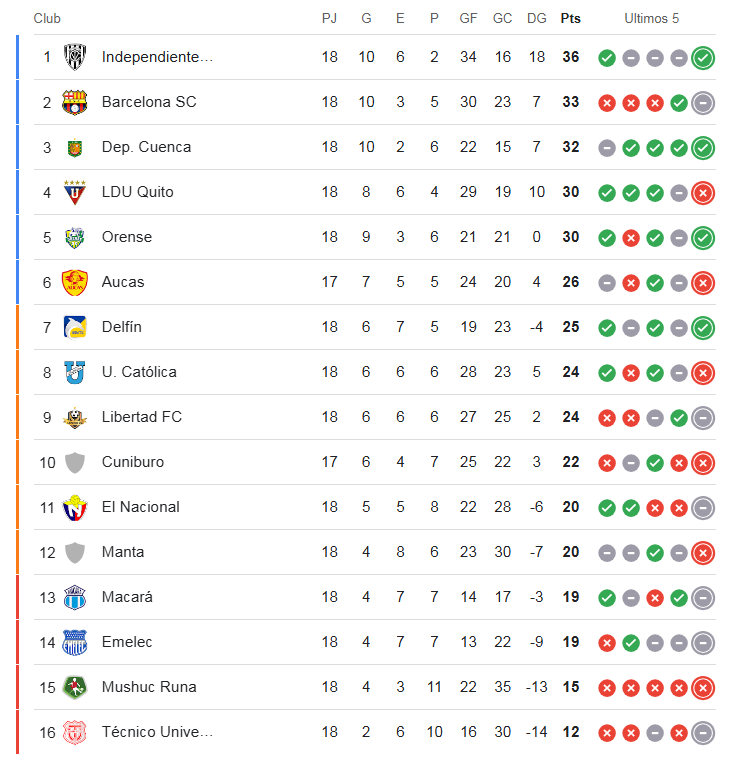The height and width of the screenshot is (775, 737).
Task: Click the Emelec blue crest icon
Action: pyautogui.click(x=75, y=642)
